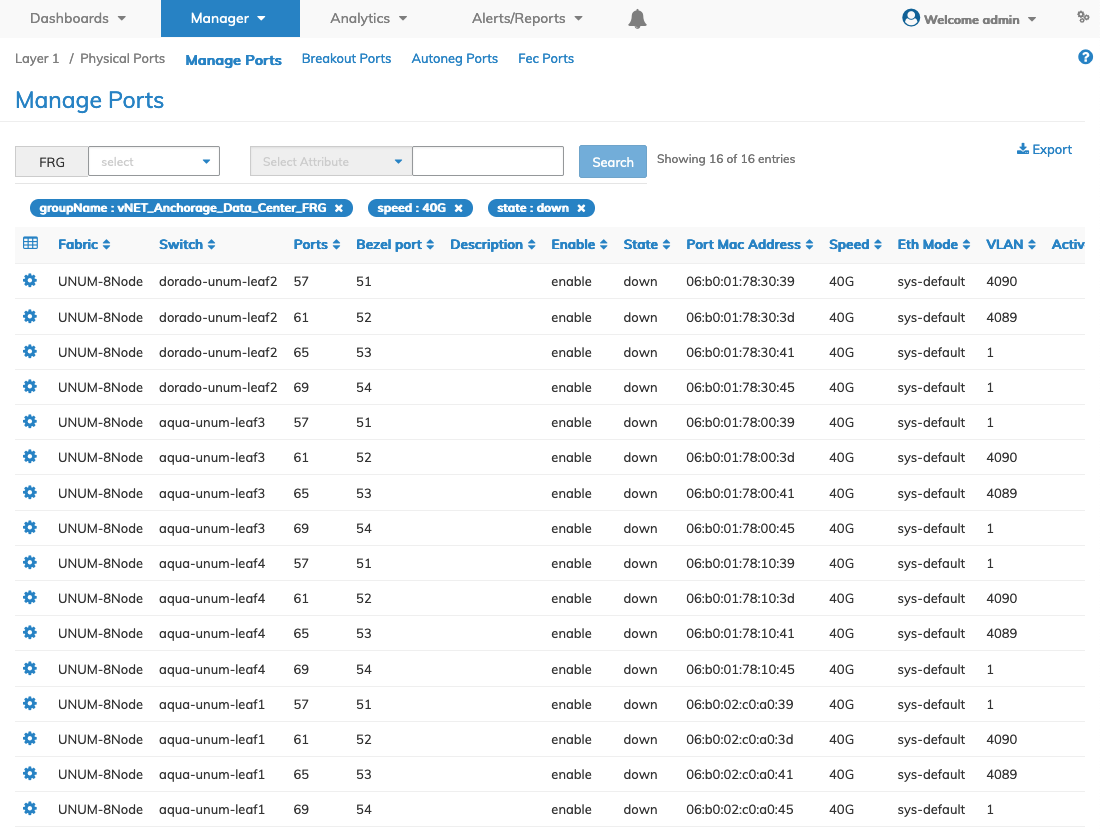Click MAC address 06:b0:02:c0:a0:45
Screen dimensions: 1100x832
(x=739, y=810)
